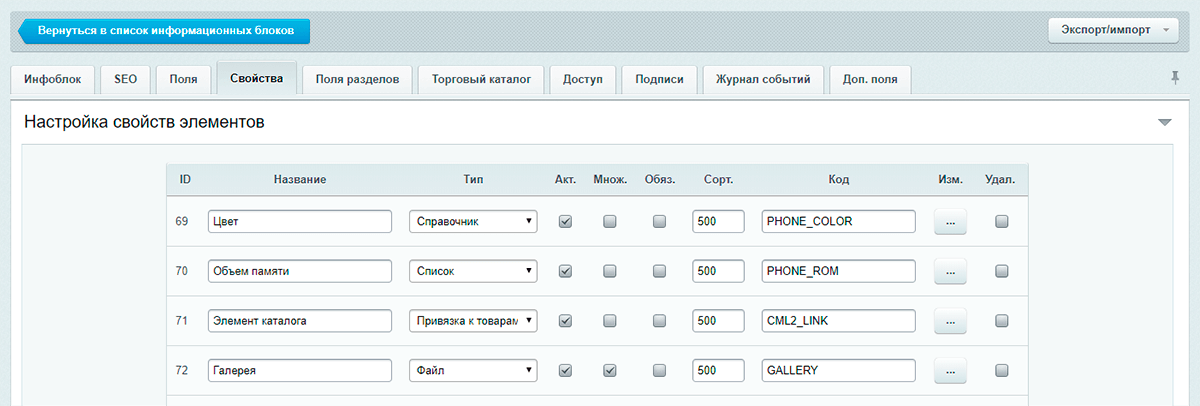
Task: Enable multiple values for Объем памяти
Action: point(610,271)
